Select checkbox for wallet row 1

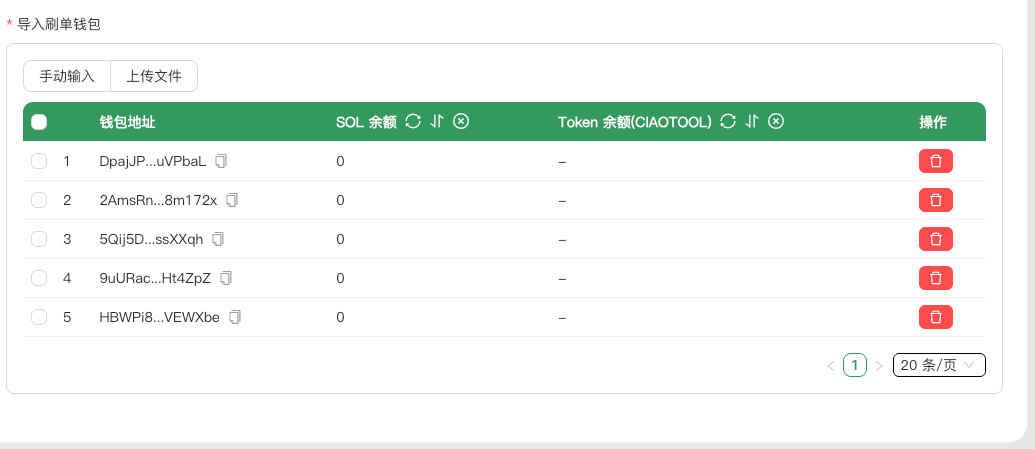(x=39, y=161)
